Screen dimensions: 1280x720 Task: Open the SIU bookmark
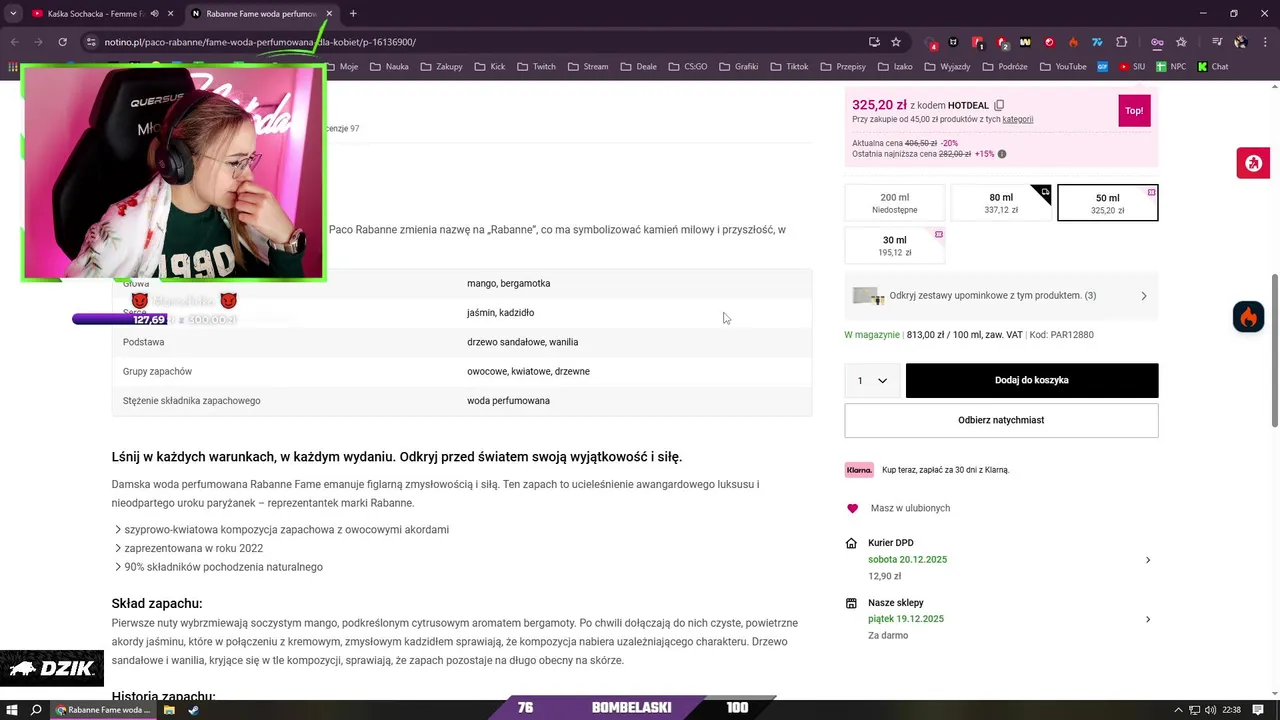click(x=1133, y=67)
